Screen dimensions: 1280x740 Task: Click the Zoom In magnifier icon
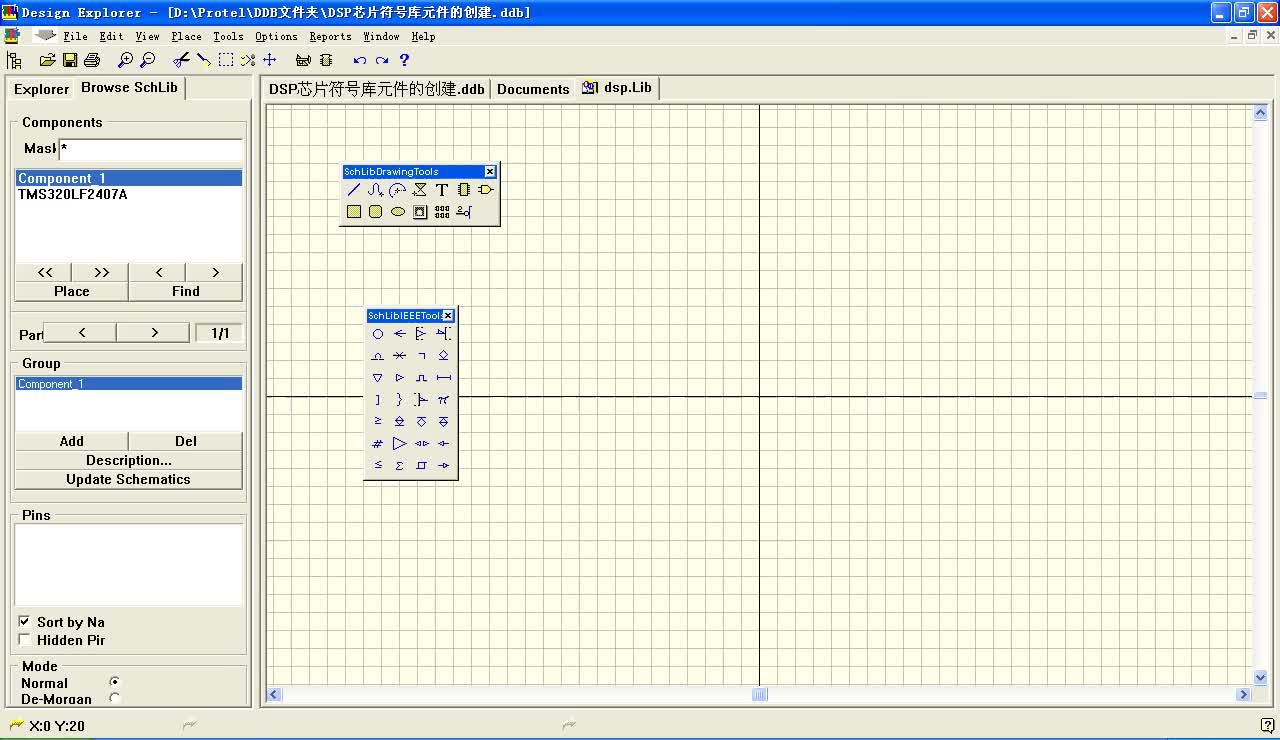pos(126,61)
